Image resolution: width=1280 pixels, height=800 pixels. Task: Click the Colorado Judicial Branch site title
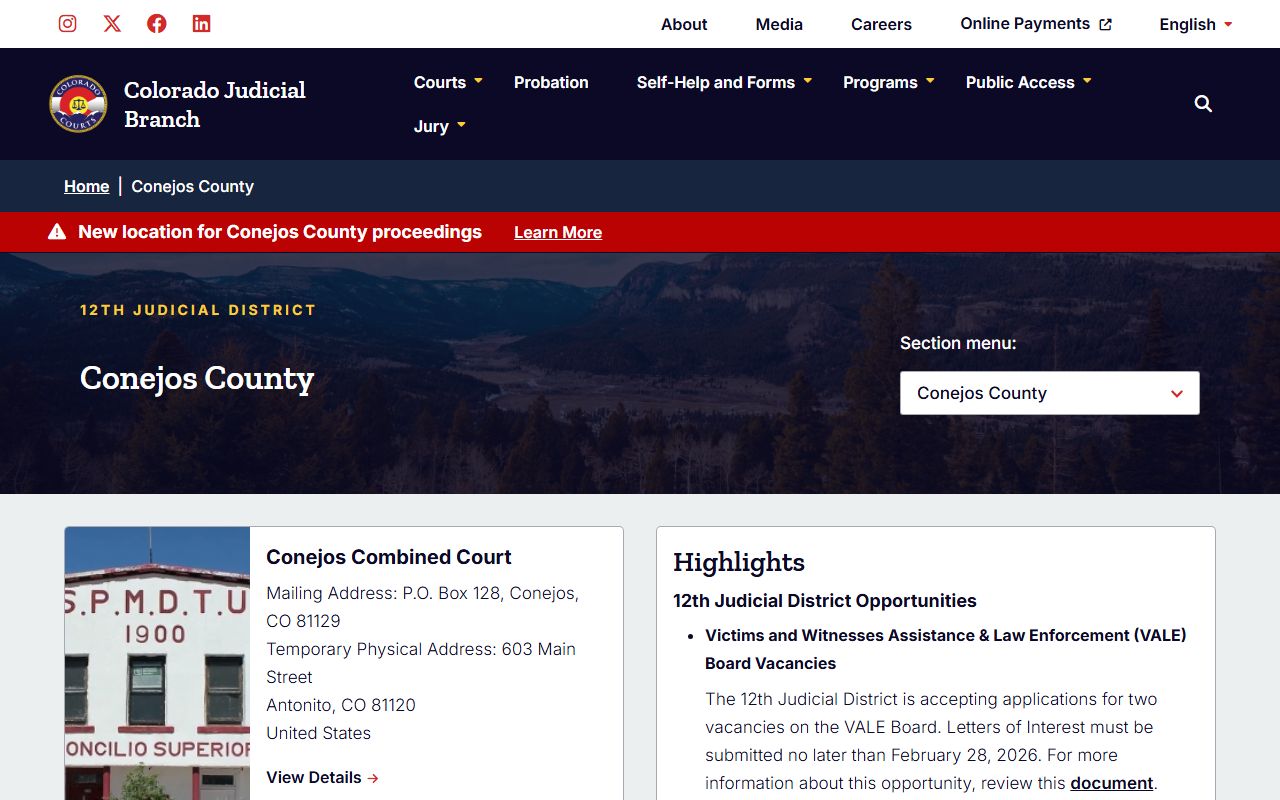coord(215,104)
